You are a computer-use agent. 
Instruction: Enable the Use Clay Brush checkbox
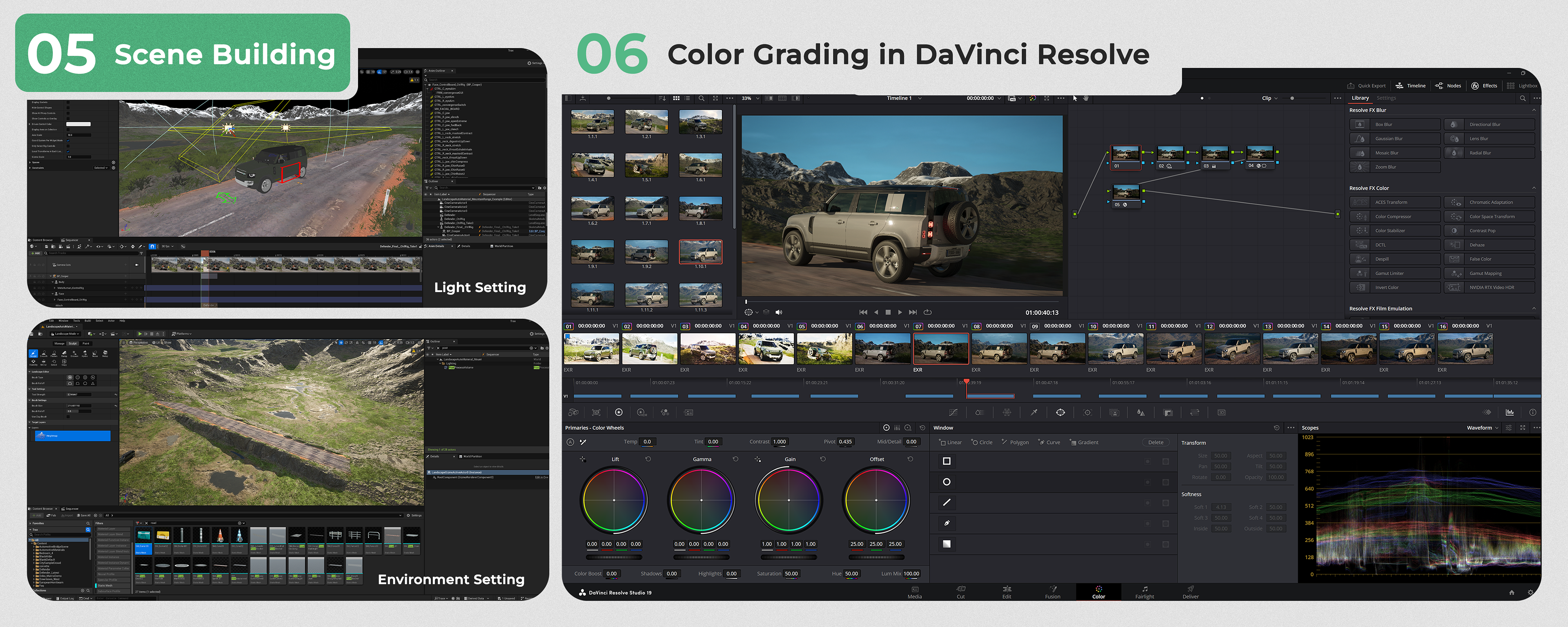(68, 417)
